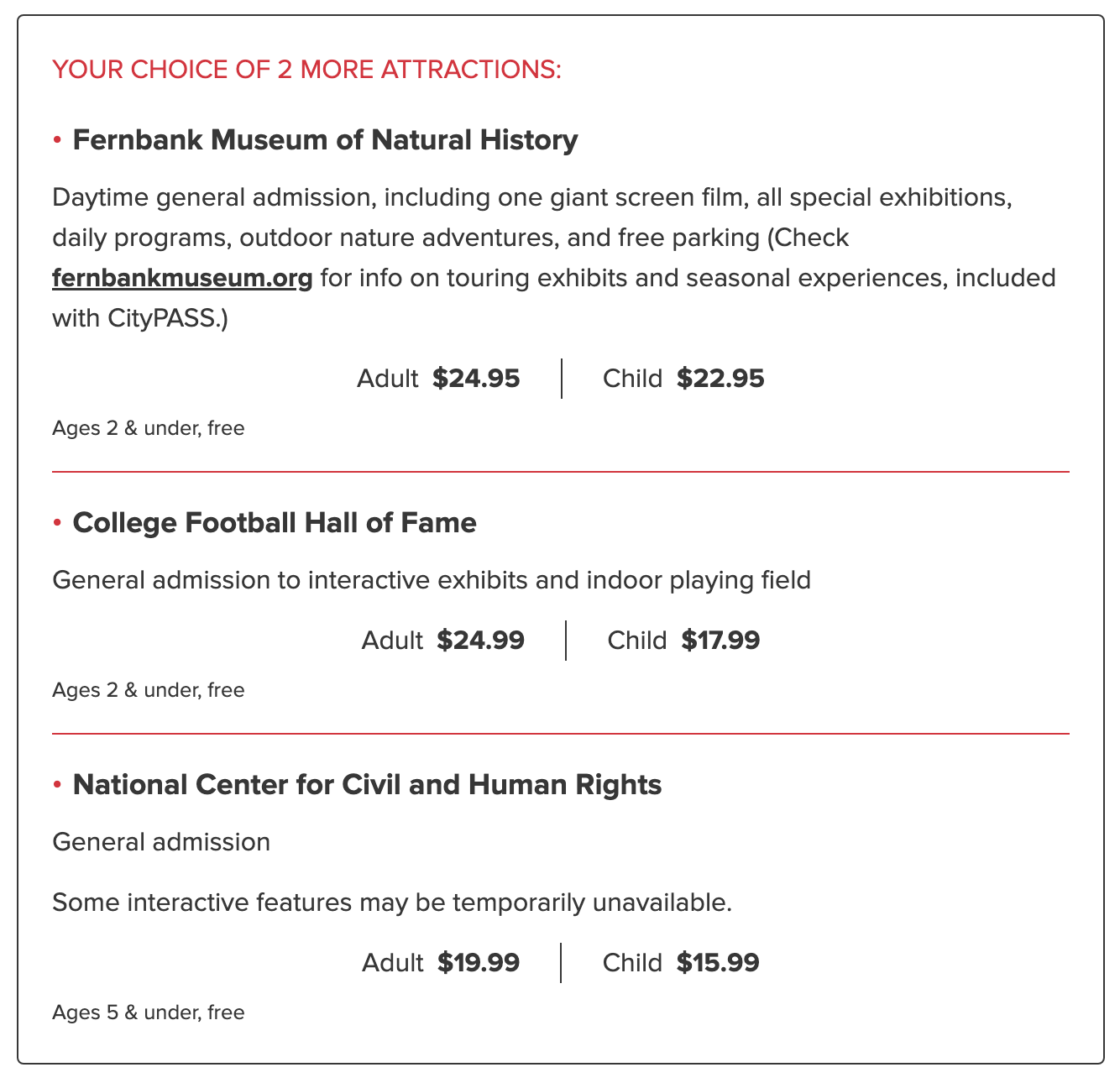Select the College Football adult price $24.99

[x=480, y=641]
